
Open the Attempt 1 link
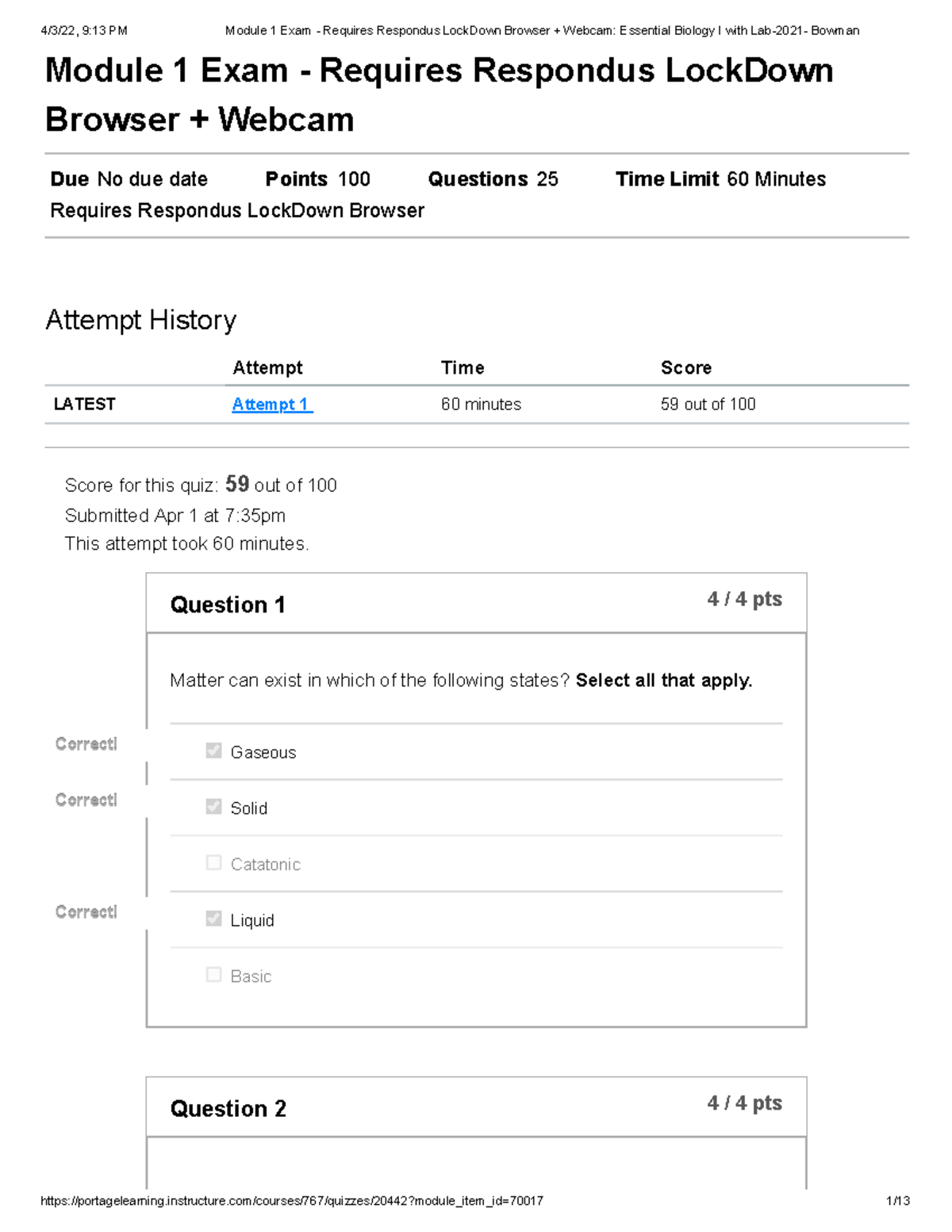coord(271,405)
